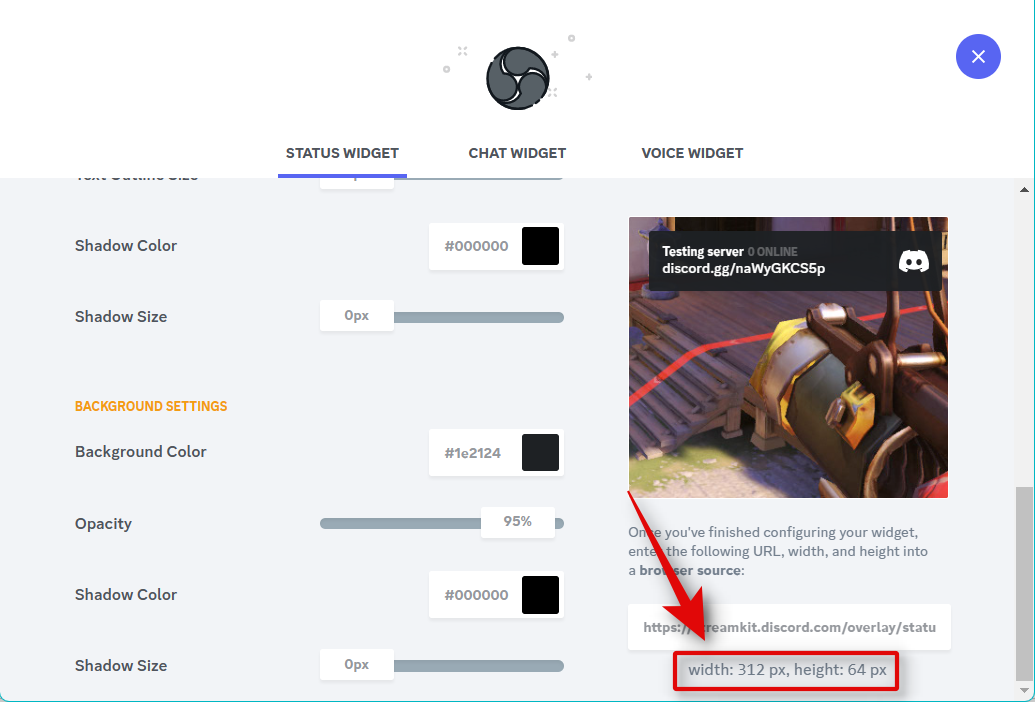Open the Voice Widget tab
The height and width of the screenshot is (702, 1035).
point(692,153)
